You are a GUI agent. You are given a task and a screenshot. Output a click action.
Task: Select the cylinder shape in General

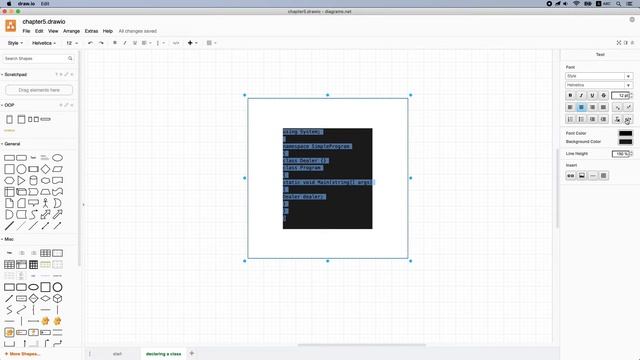tap(33, 180)
